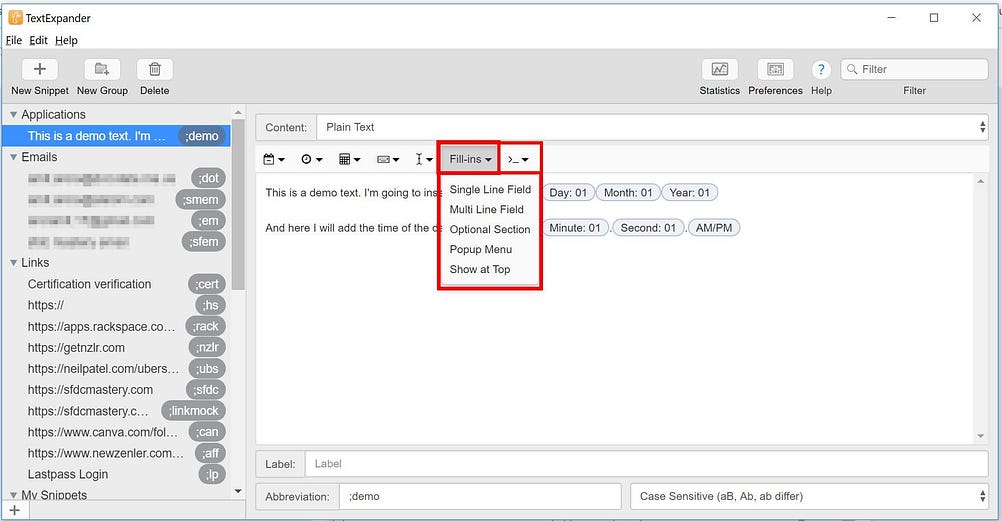The image size is (1002, 521).
Task: Choose Single Line Field from menu
Action: 490,189
